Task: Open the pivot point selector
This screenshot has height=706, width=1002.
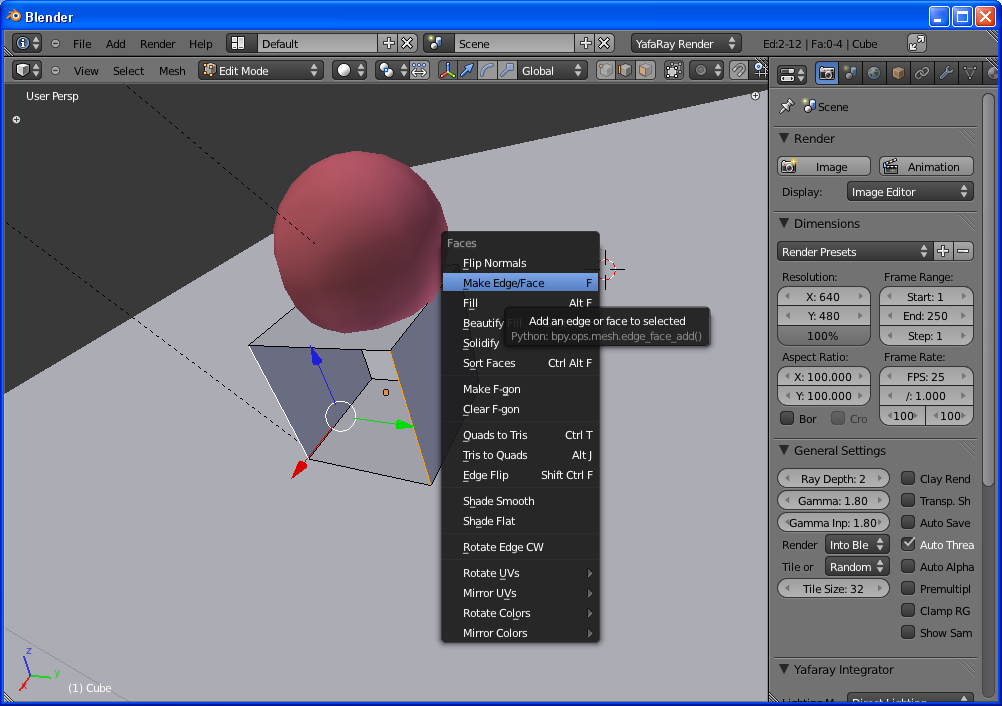Action: click(x=391, y=70)
